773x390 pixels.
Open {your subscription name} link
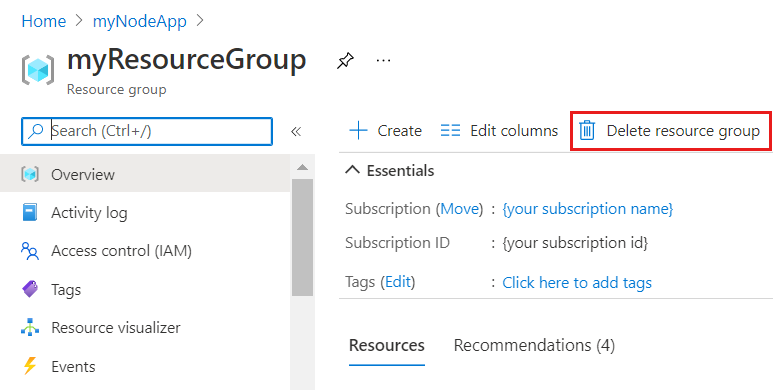click(588, 209)
